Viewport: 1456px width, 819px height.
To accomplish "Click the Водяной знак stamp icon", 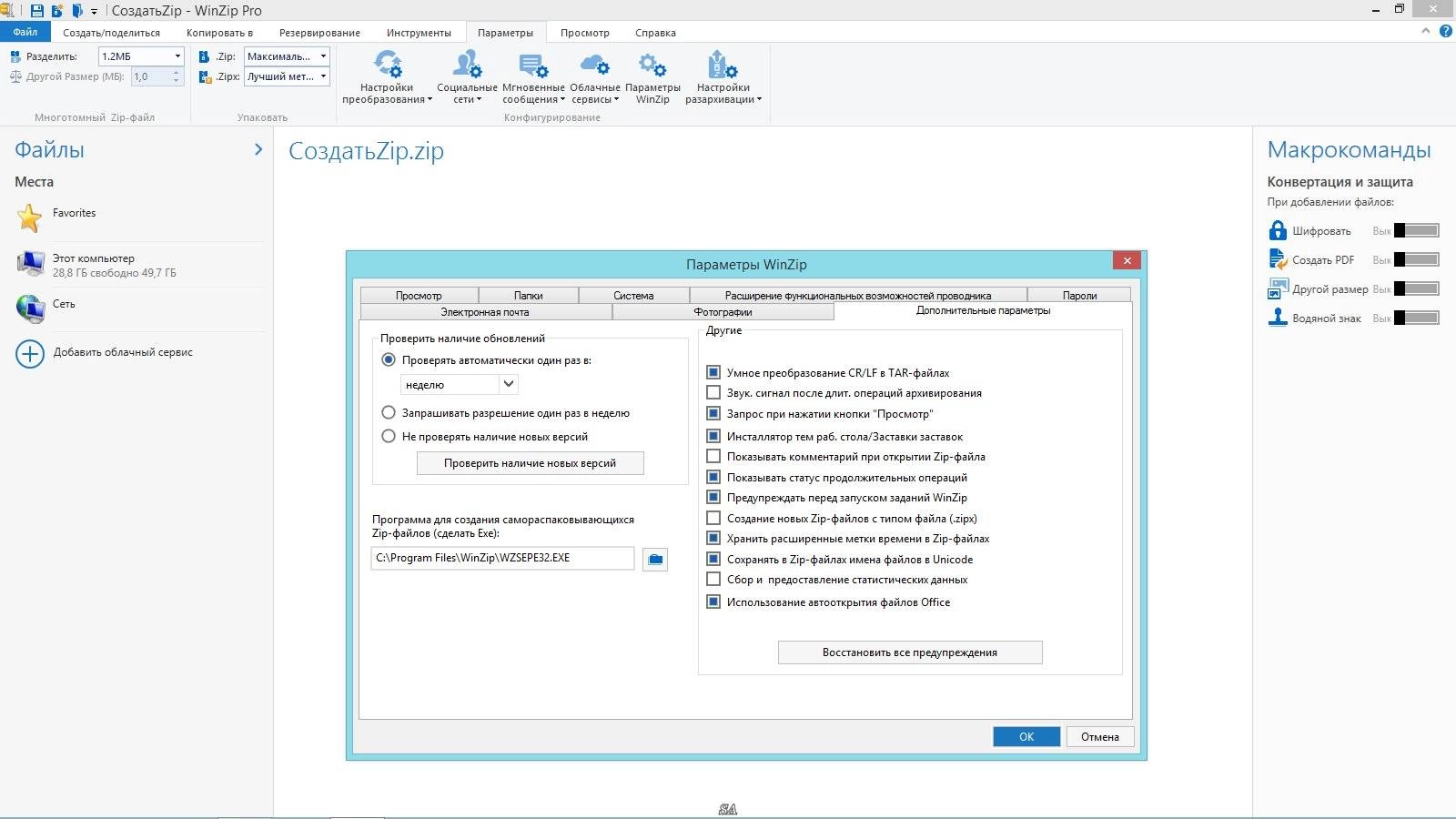I will [1278, 318].
